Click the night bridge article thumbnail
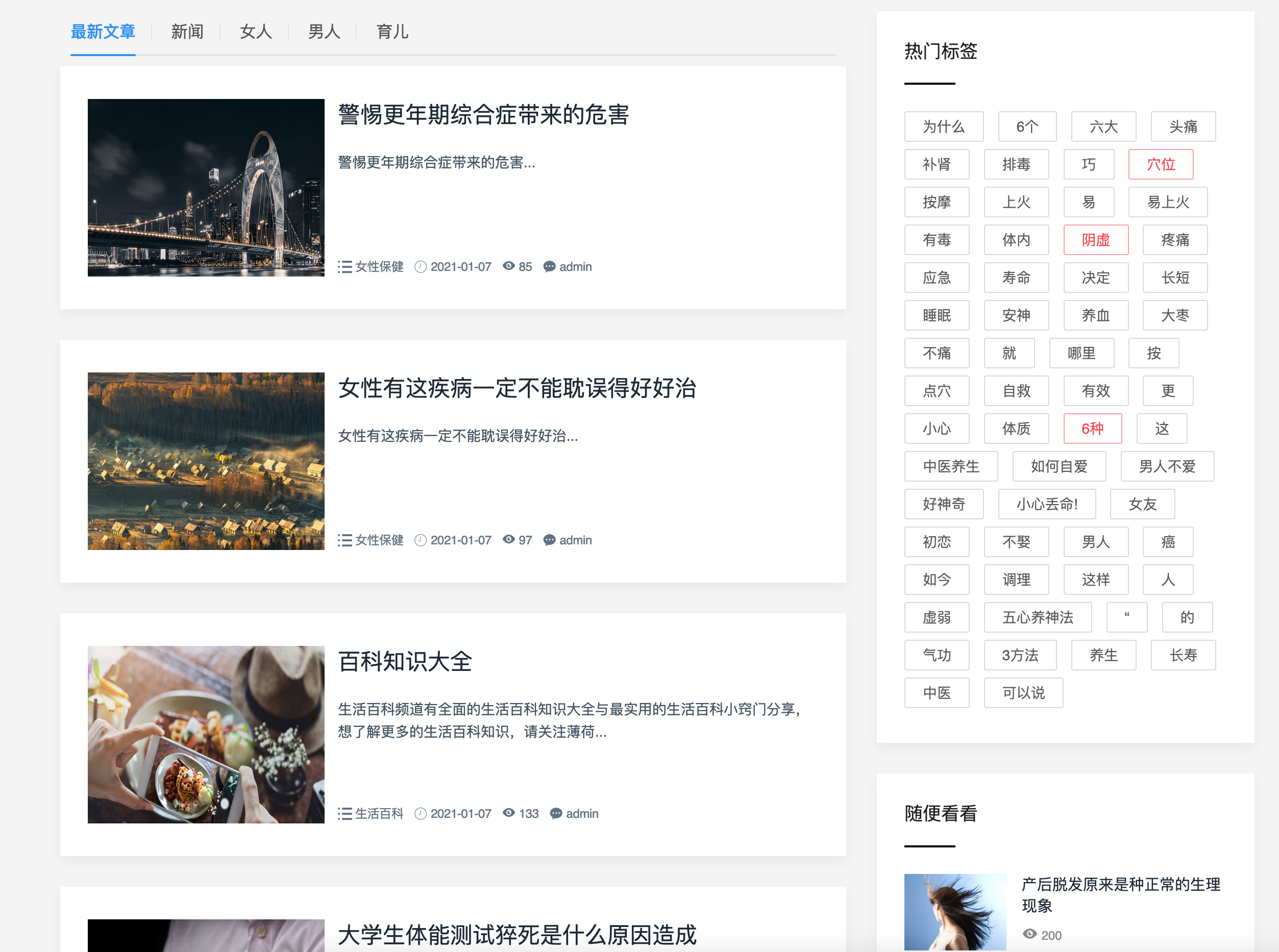1279x952 pixels. point(206,188)
